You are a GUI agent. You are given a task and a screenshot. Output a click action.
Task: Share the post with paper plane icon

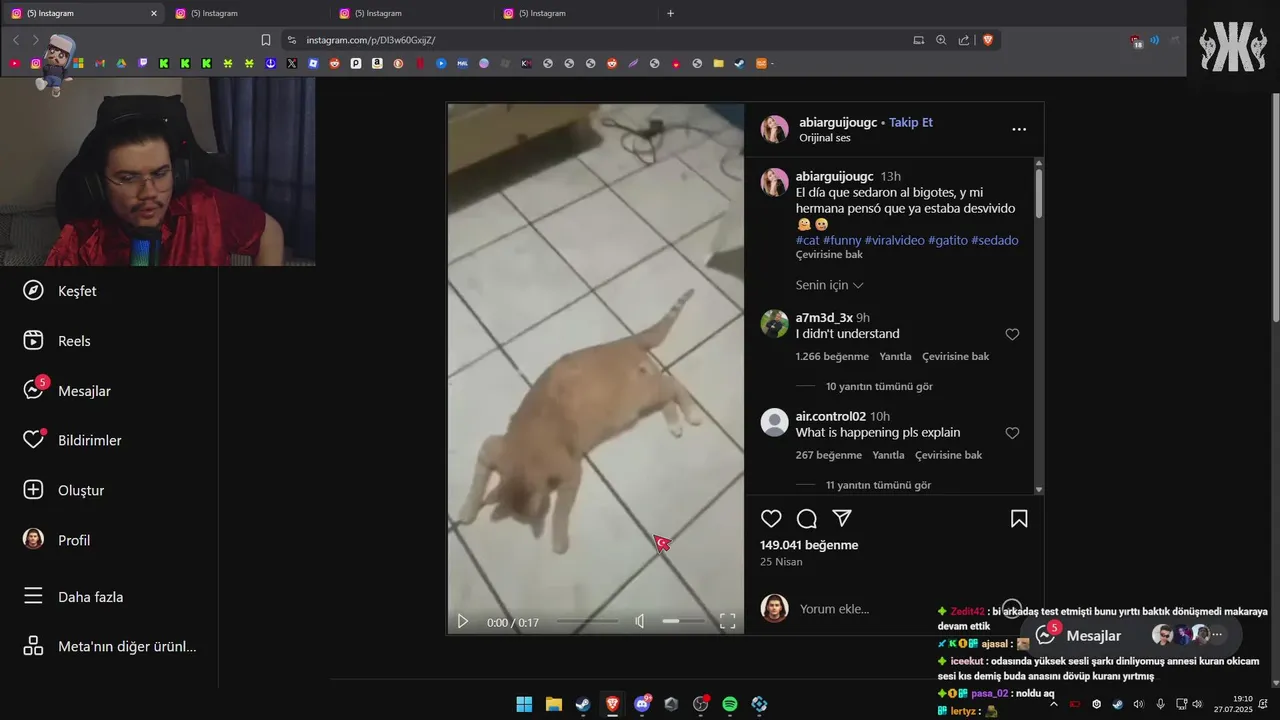(842, 518)
